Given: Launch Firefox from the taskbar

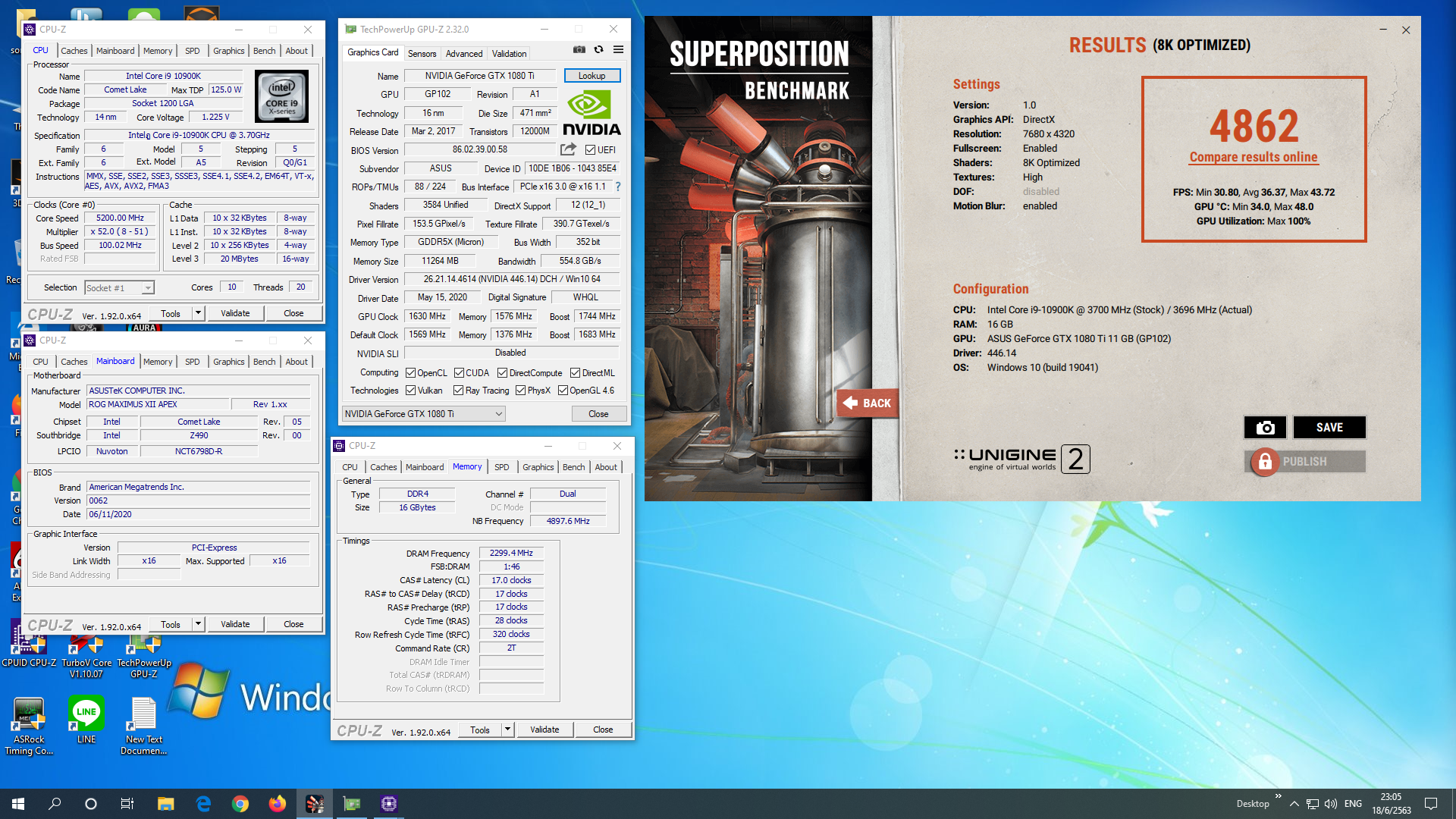Looking at the screenshot, I should pyautogui.click(x=278, y=804).
